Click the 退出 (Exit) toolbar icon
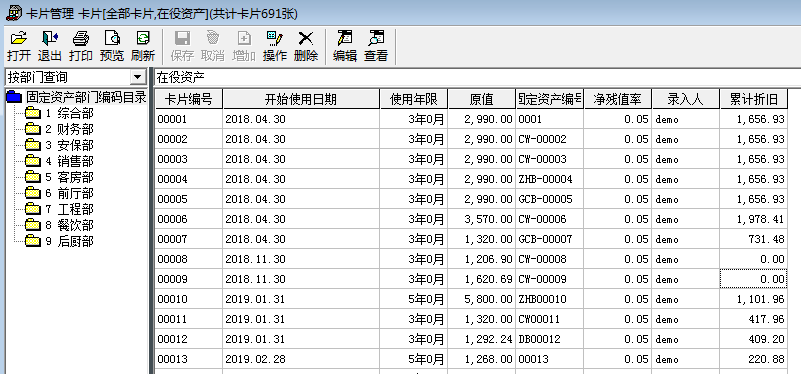 50,46
